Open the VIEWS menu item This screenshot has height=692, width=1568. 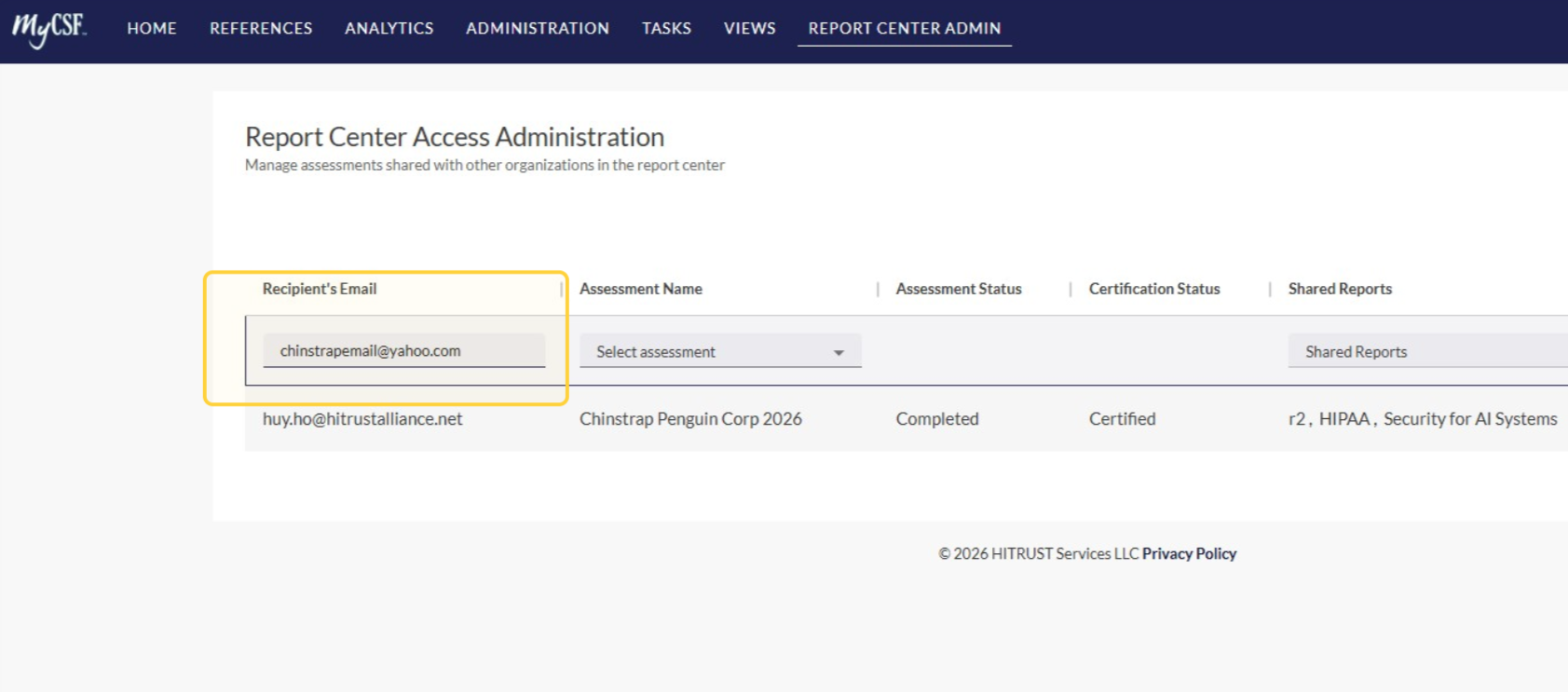750,29
